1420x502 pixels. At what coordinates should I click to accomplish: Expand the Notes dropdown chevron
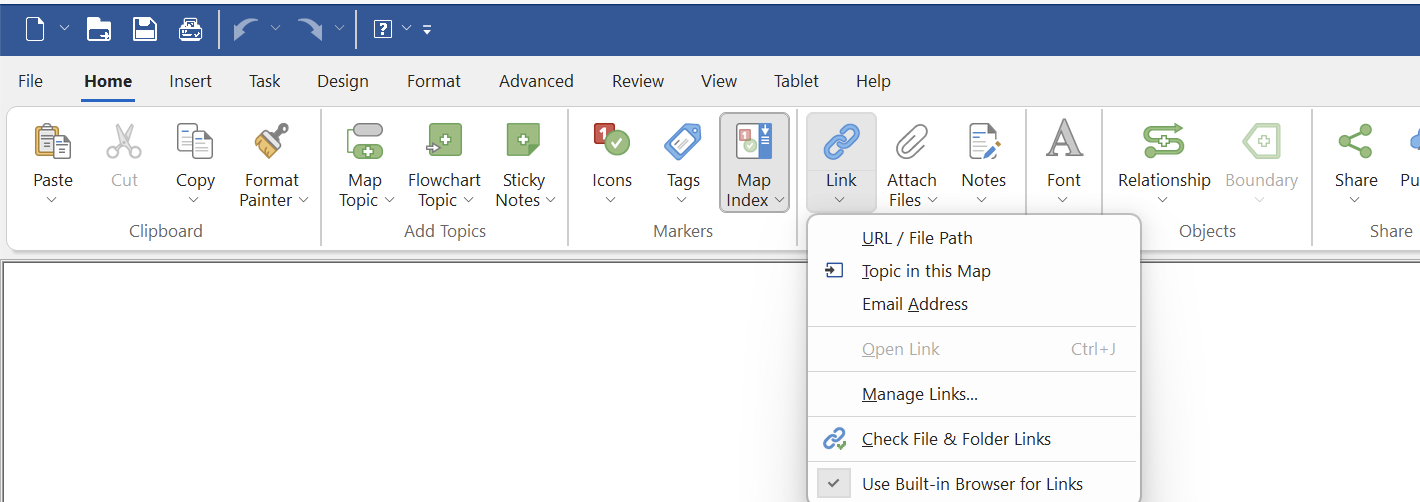click(982, 200)
